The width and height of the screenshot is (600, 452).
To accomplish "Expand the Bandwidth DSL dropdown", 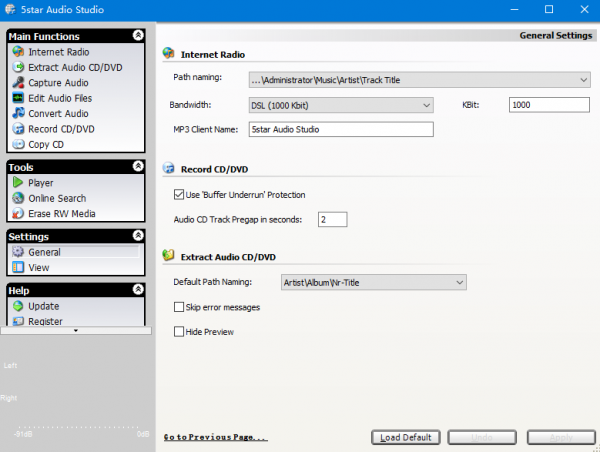I will point(426,104).
